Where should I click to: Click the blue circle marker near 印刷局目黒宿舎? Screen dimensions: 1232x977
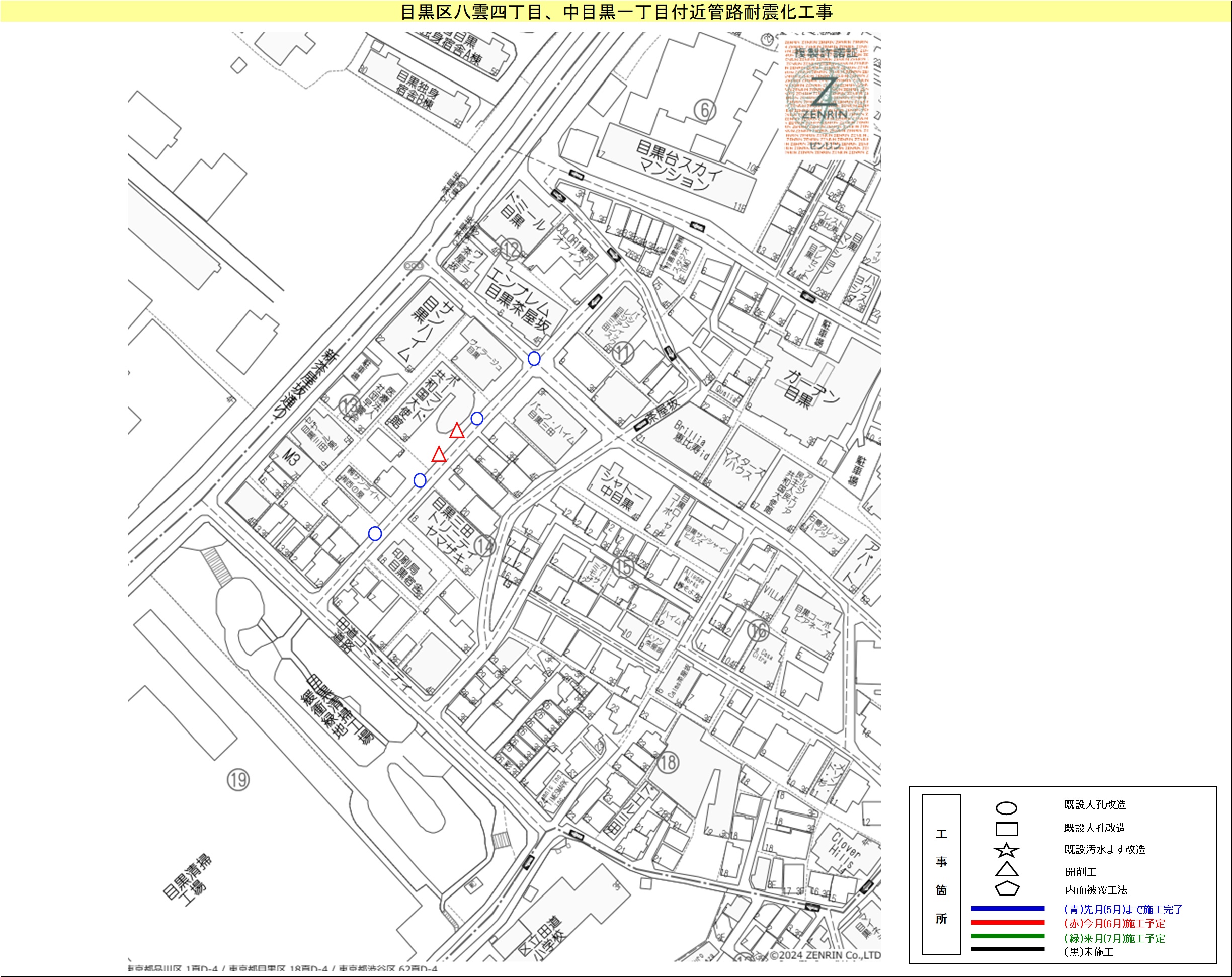(375, 533)
